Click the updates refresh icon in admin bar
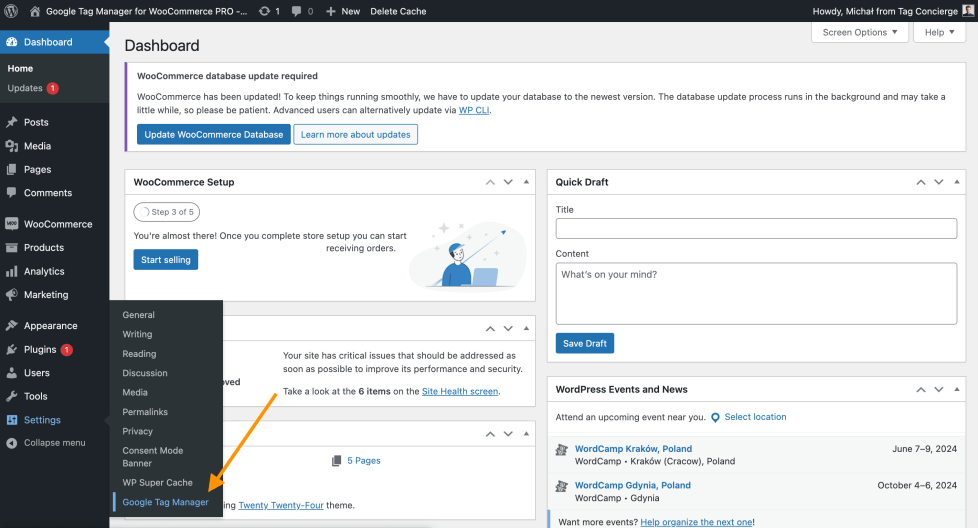Screen dimensions: 978x528 [264, 11]
